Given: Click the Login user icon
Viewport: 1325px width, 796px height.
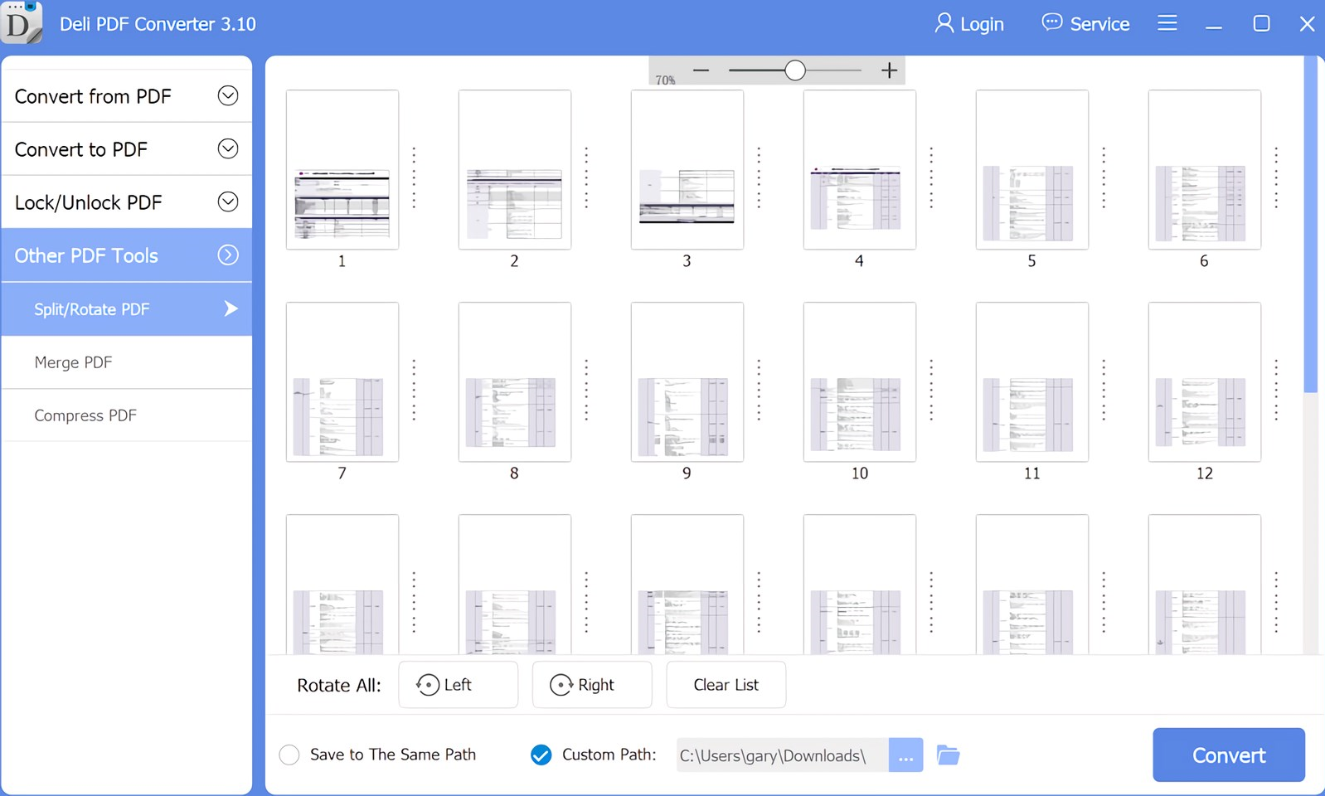Looking at the screenshot, I should (x=943, y=23).
